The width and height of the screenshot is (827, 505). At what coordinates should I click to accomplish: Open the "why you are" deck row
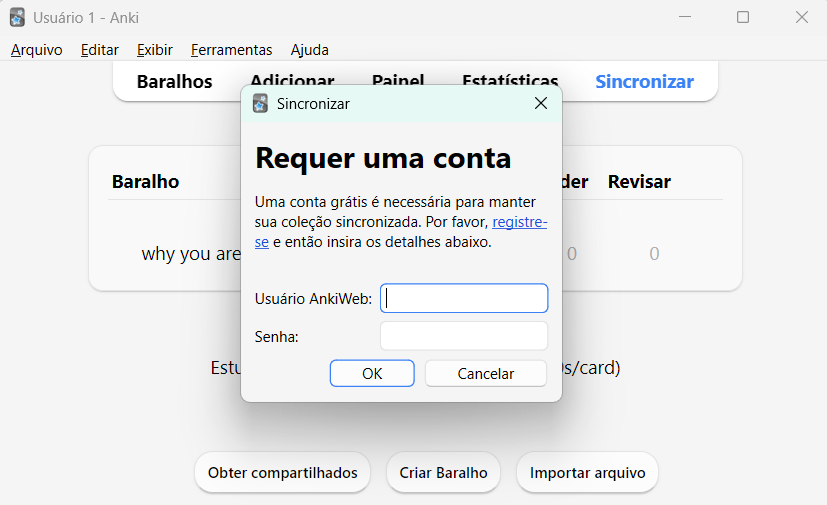click(x=191, y=254)
